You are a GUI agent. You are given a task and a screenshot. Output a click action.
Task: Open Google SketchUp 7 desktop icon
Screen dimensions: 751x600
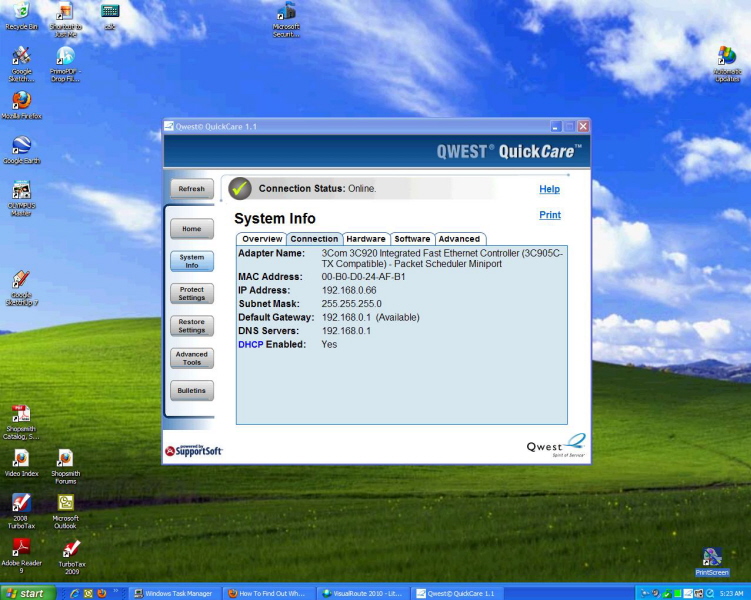point(22,288)
